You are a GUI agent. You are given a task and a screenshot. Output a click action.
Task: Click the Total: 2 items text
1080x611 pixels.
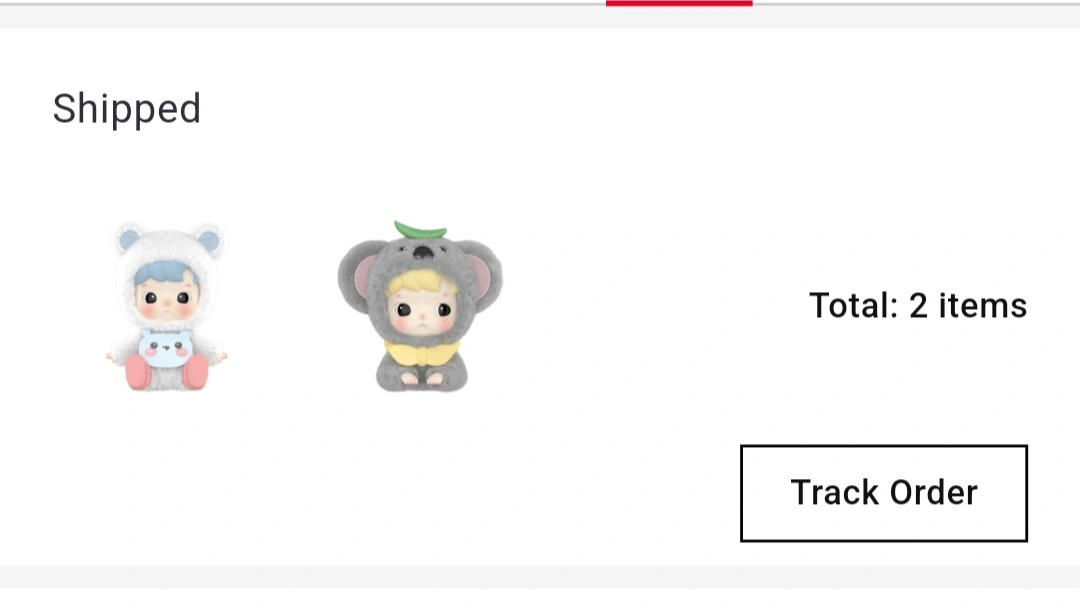pyautogui.click(x=918, y=305)
